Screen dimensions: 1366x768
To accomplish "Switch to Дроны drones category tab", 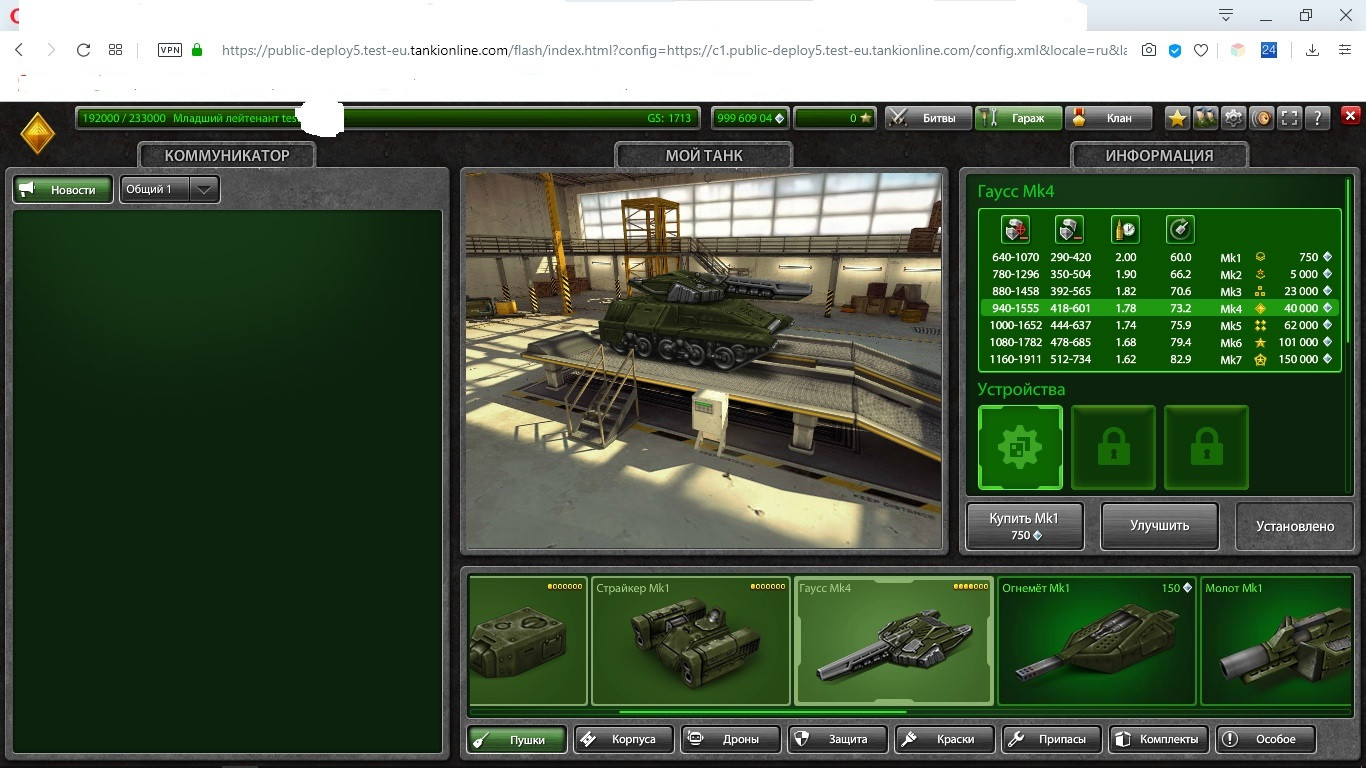I will pos(730,740).
